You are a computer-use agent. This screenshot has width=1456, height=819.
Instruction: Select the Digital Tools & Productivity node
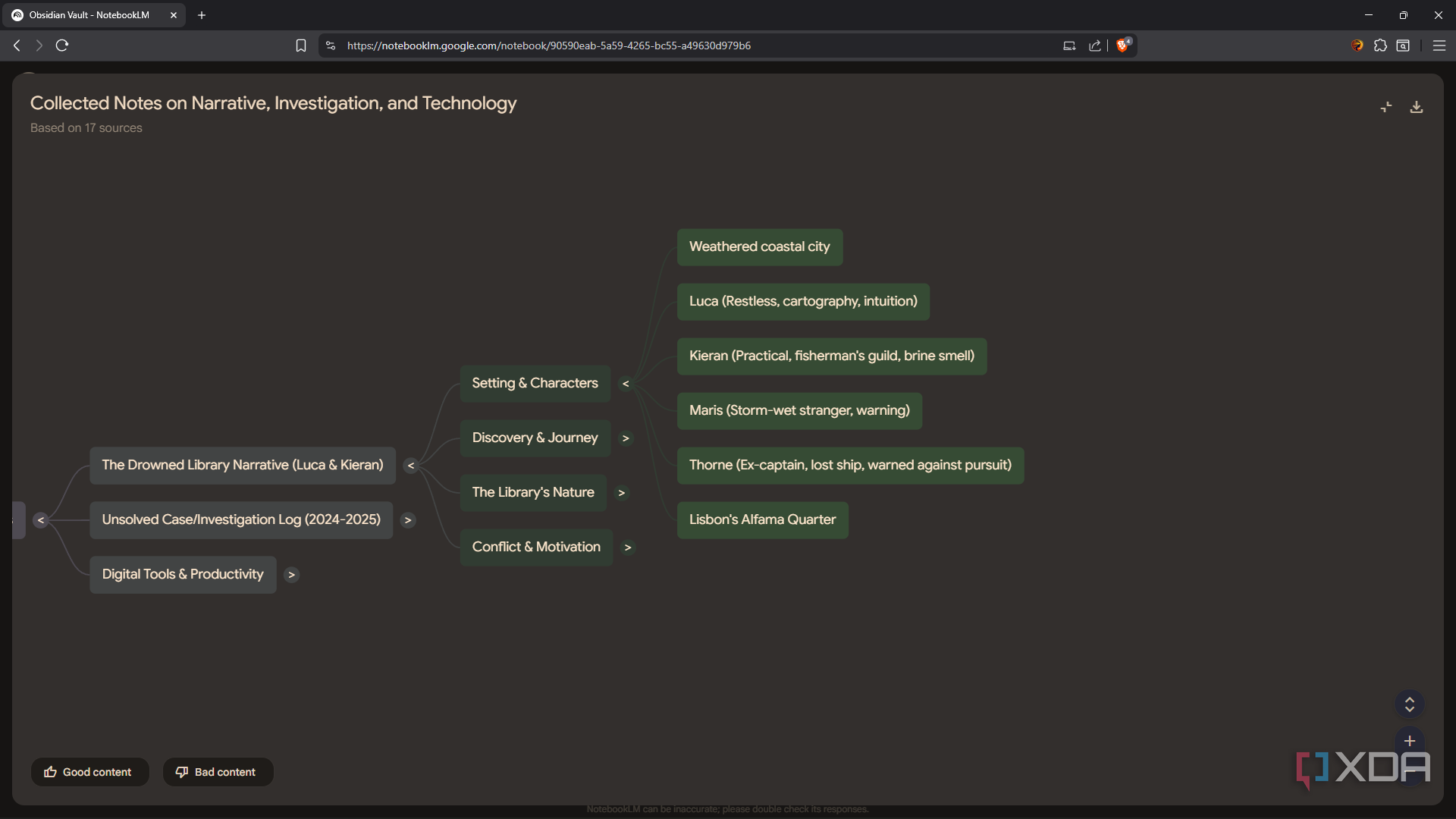[x=183, y=575]
